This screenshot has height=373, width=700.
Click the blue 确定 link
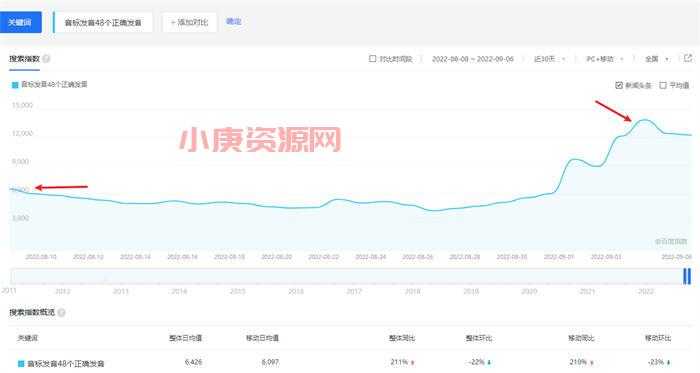click(x=233, y=21)
